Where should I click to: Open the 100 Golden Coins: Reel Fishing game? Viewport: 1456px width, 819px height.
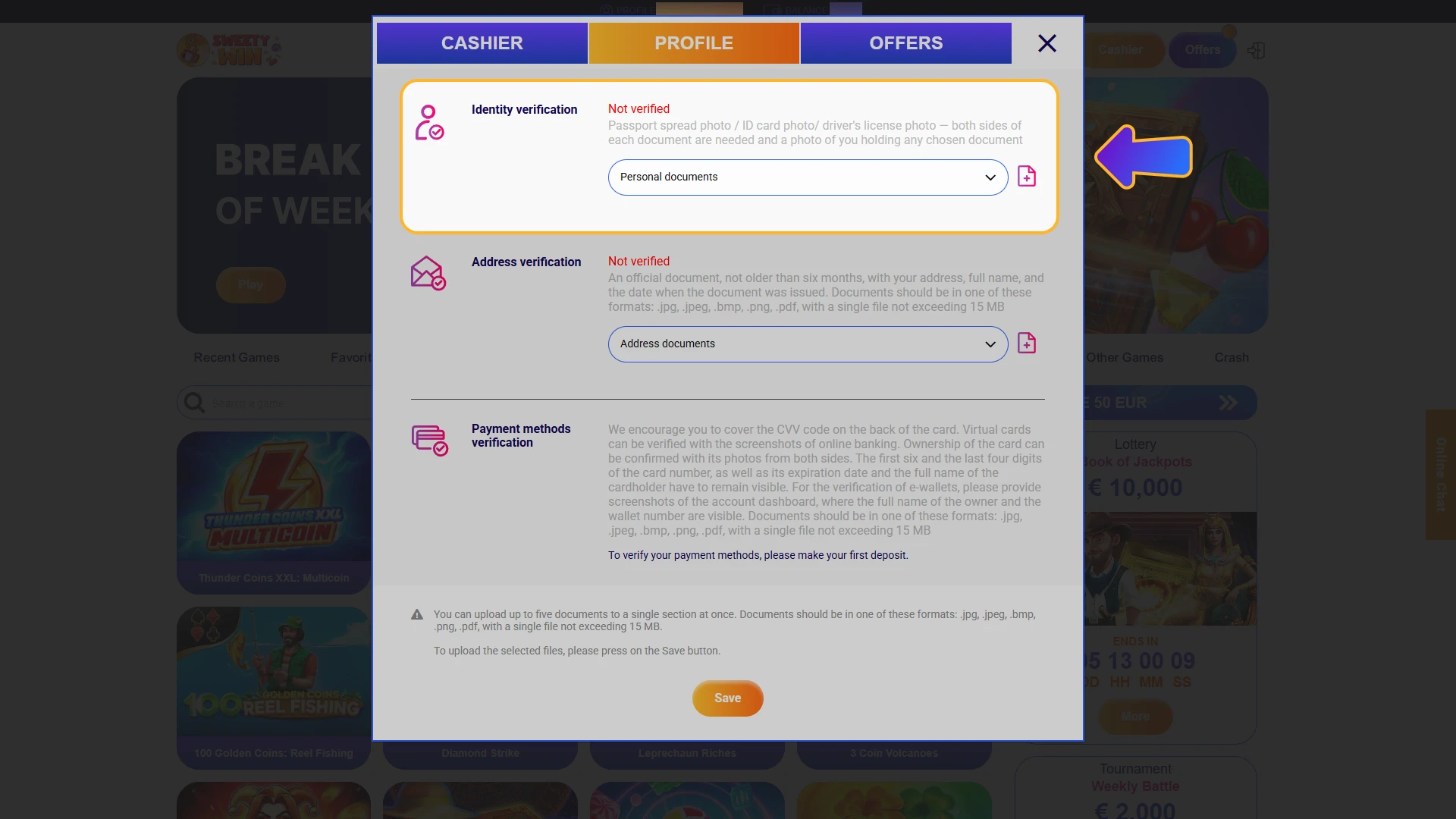(x=274, y=688)
